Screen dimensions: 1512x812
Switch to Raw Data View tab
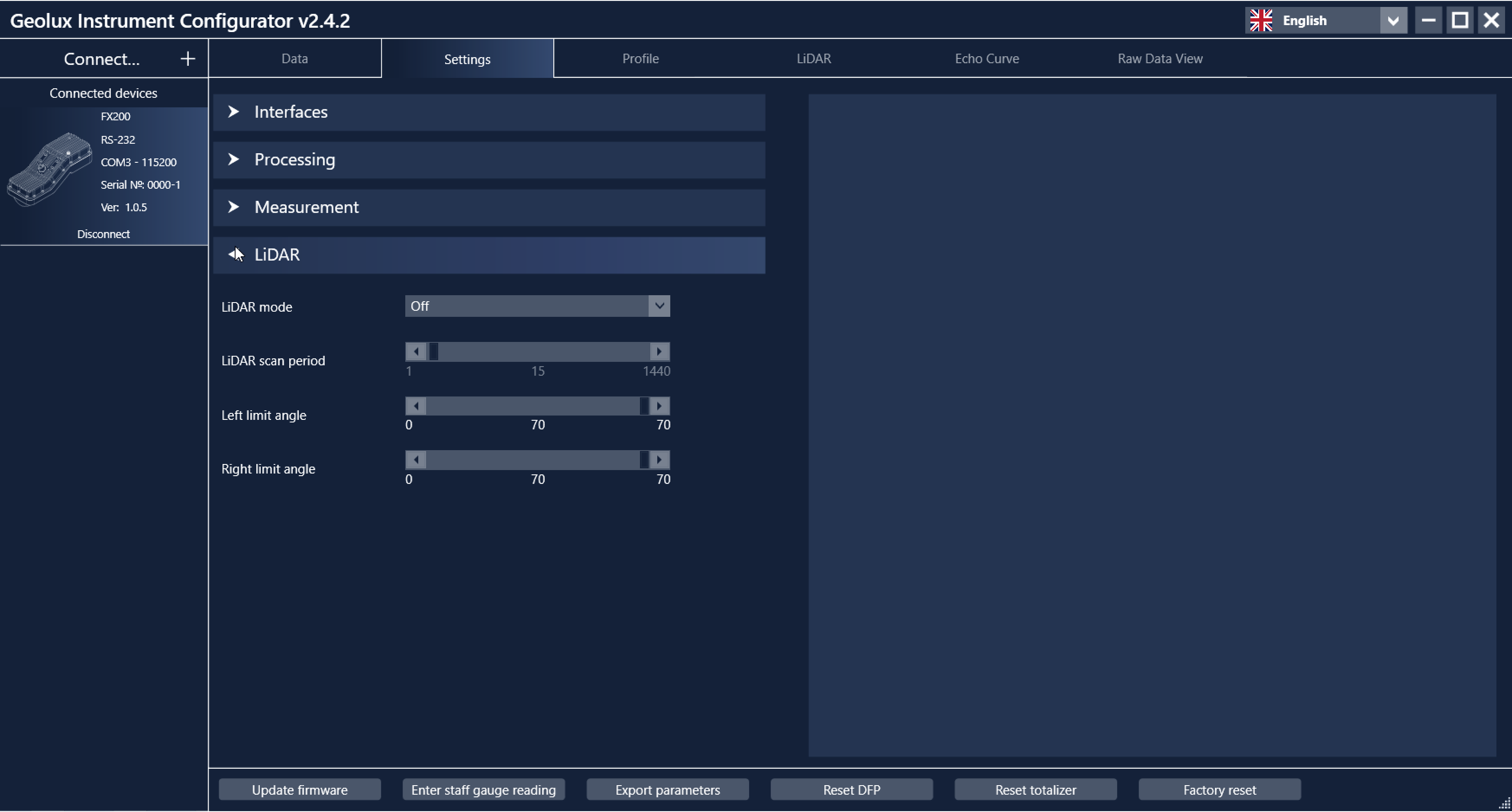1160,59
